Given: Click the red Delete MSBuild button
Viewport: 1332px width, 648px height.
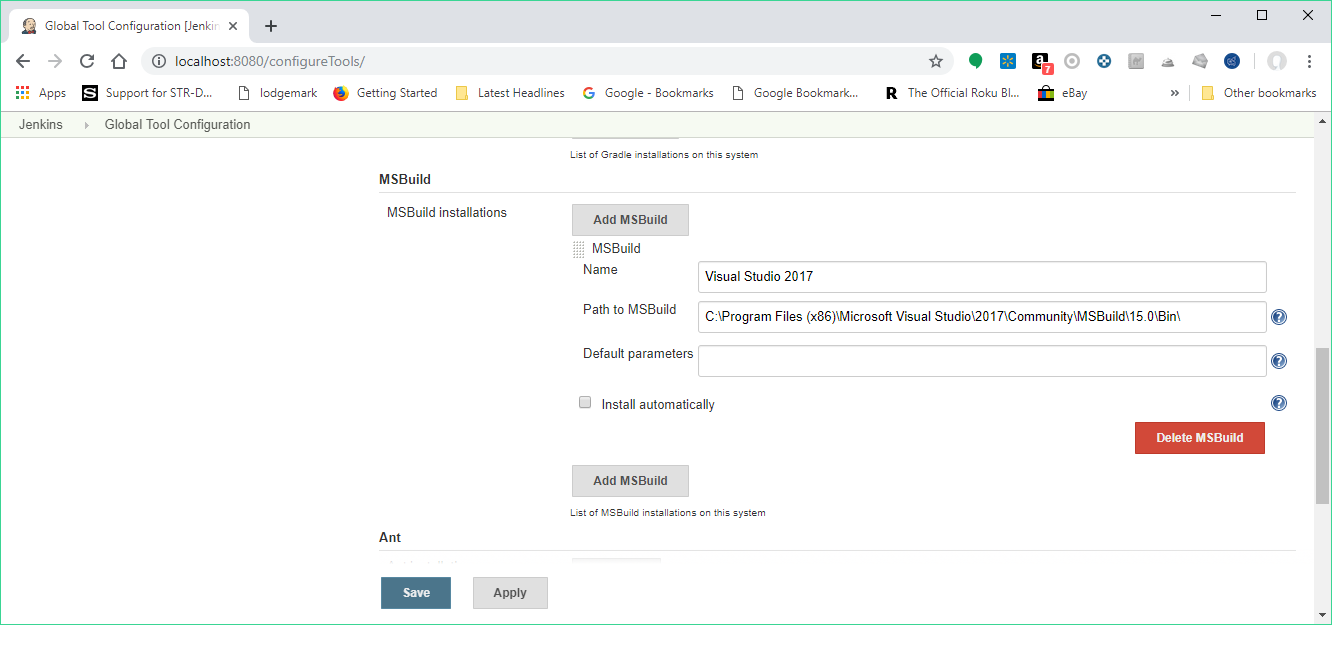Looking at the screenshot, I should tap(1200, 438).
